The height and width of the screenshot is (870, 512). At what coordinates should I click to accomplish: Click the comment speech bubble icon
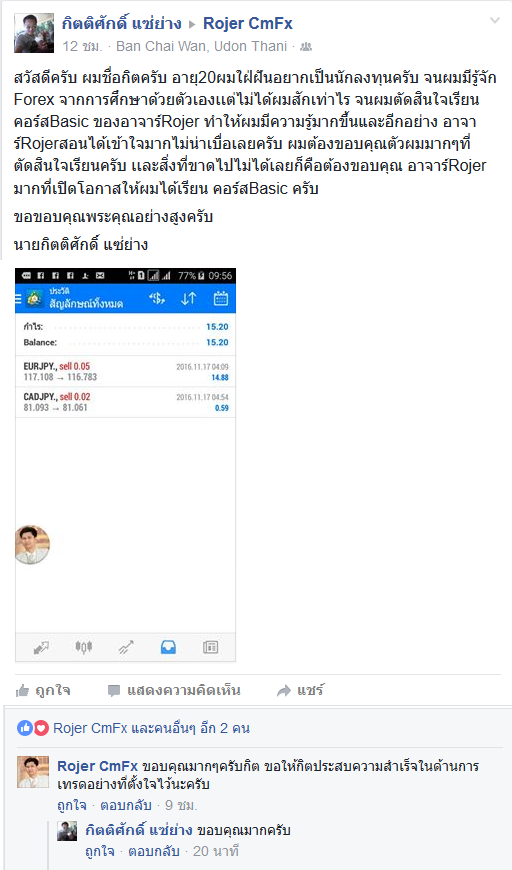pyautogui.click(x=114, y=691)
